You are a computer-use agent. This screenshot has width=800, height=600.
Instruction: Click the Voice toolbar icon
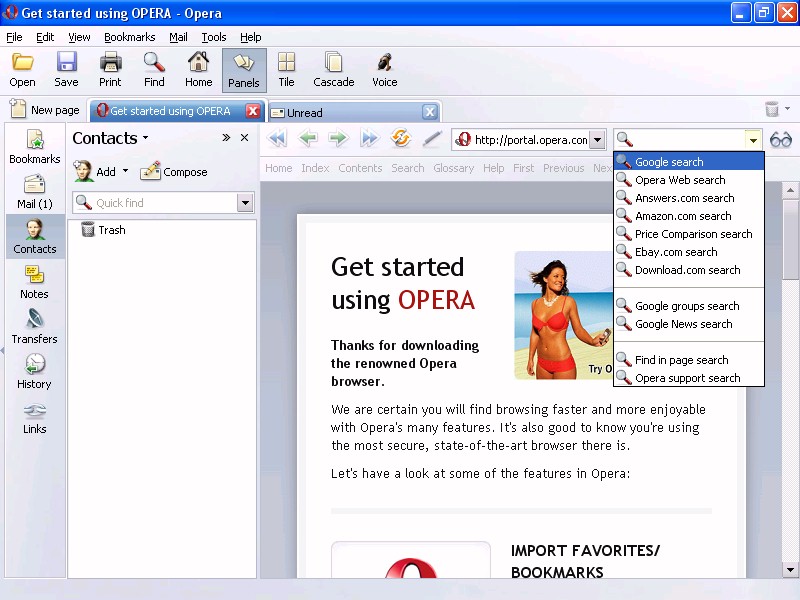(x=384, y=70)
